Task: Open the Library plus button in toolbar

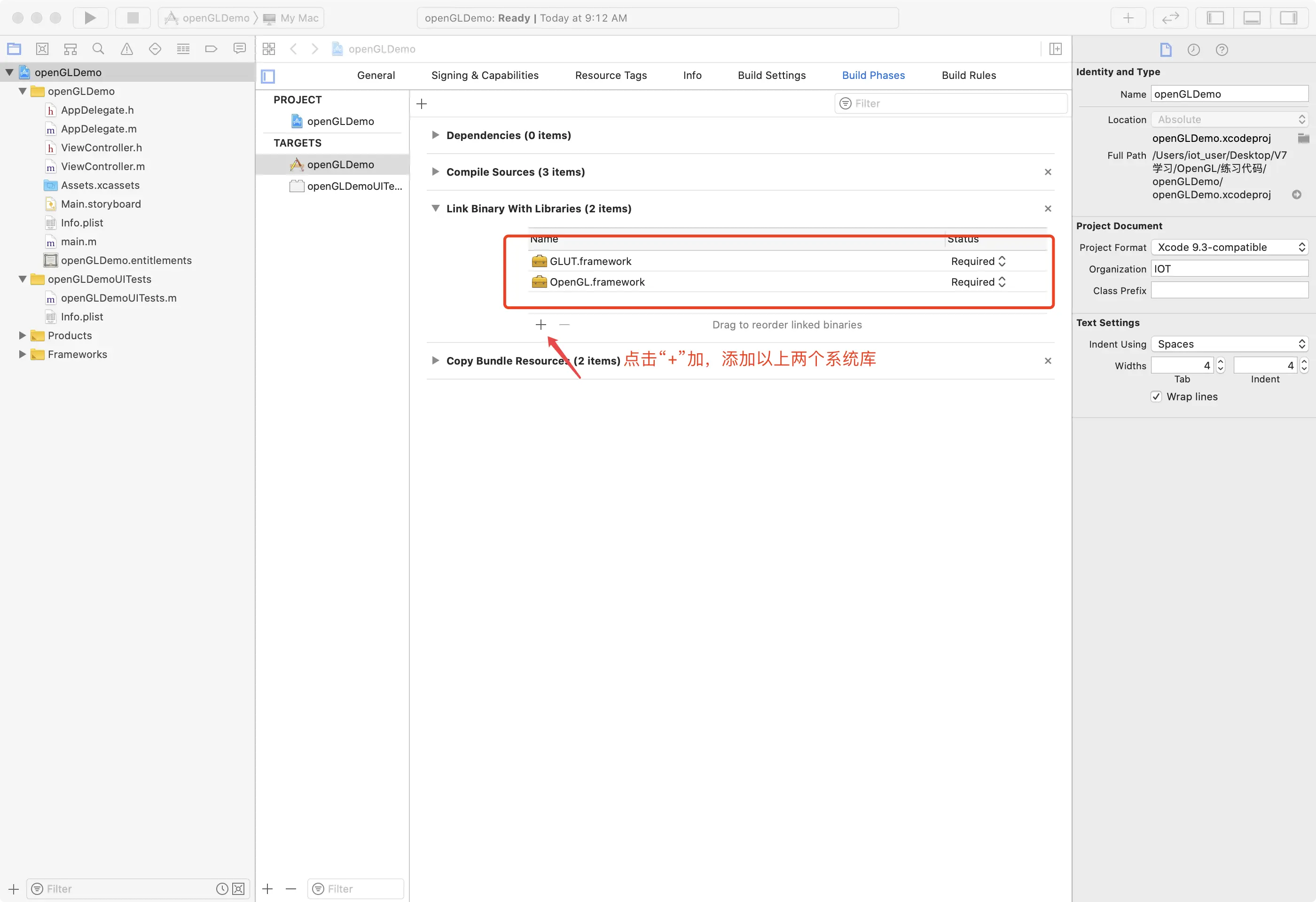Action: [x=1128, y=18]
